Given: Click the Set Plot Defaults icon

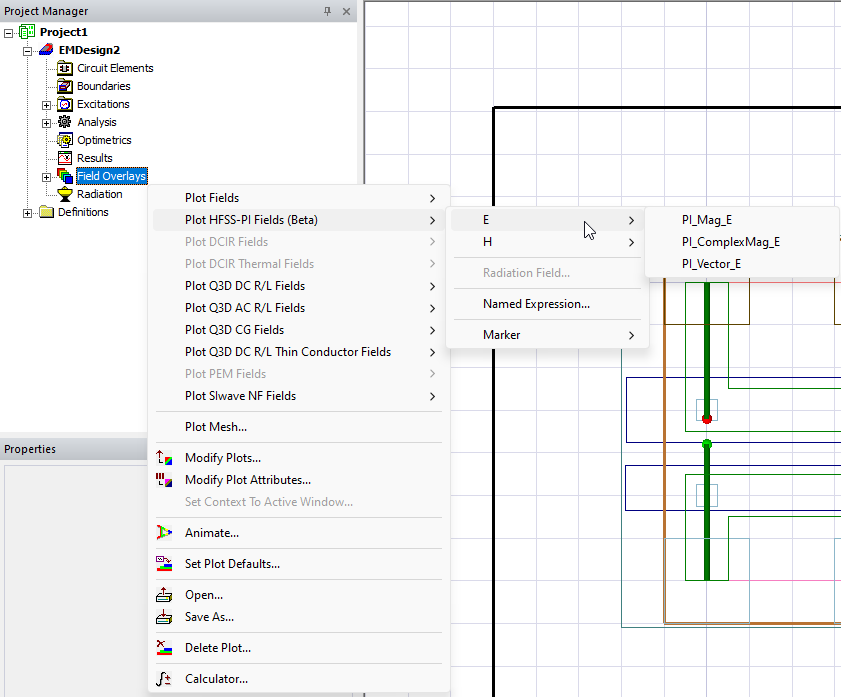Looking at the screenshot, I should pyautogui.click(x=164, y=563).
